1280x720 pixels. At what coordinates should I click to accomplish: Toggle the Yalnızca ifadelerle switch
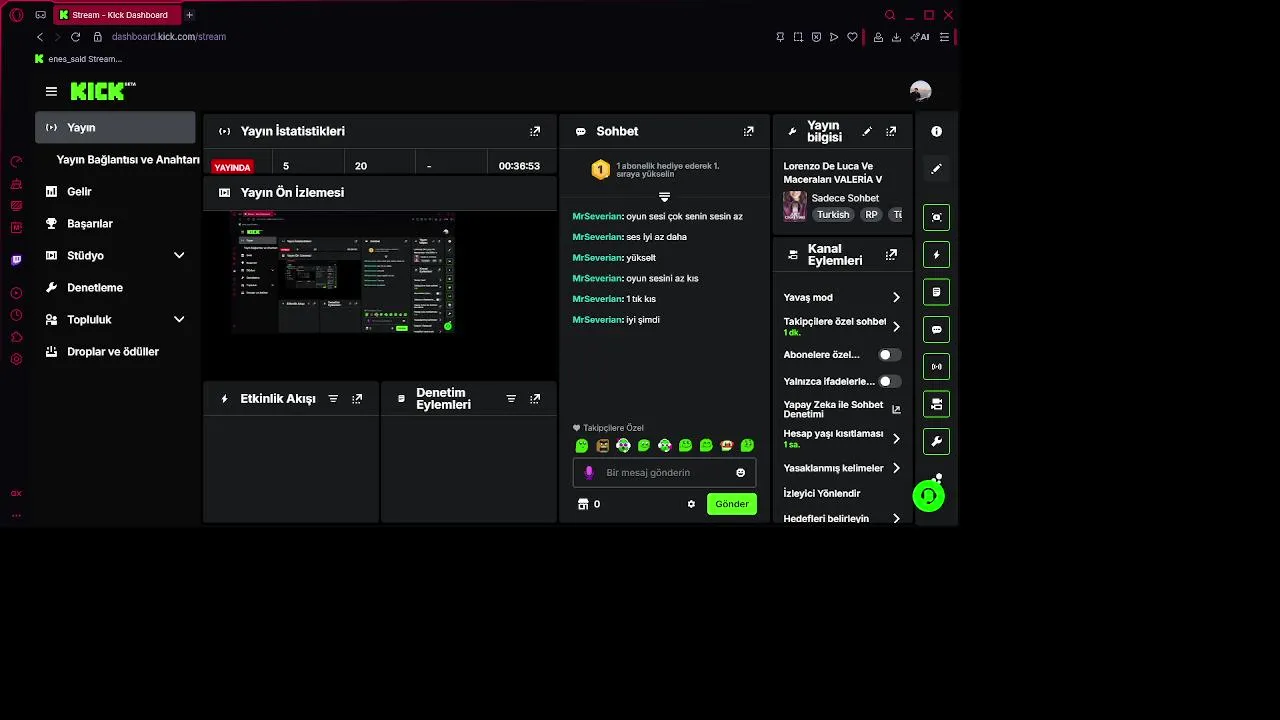(889, 381)
